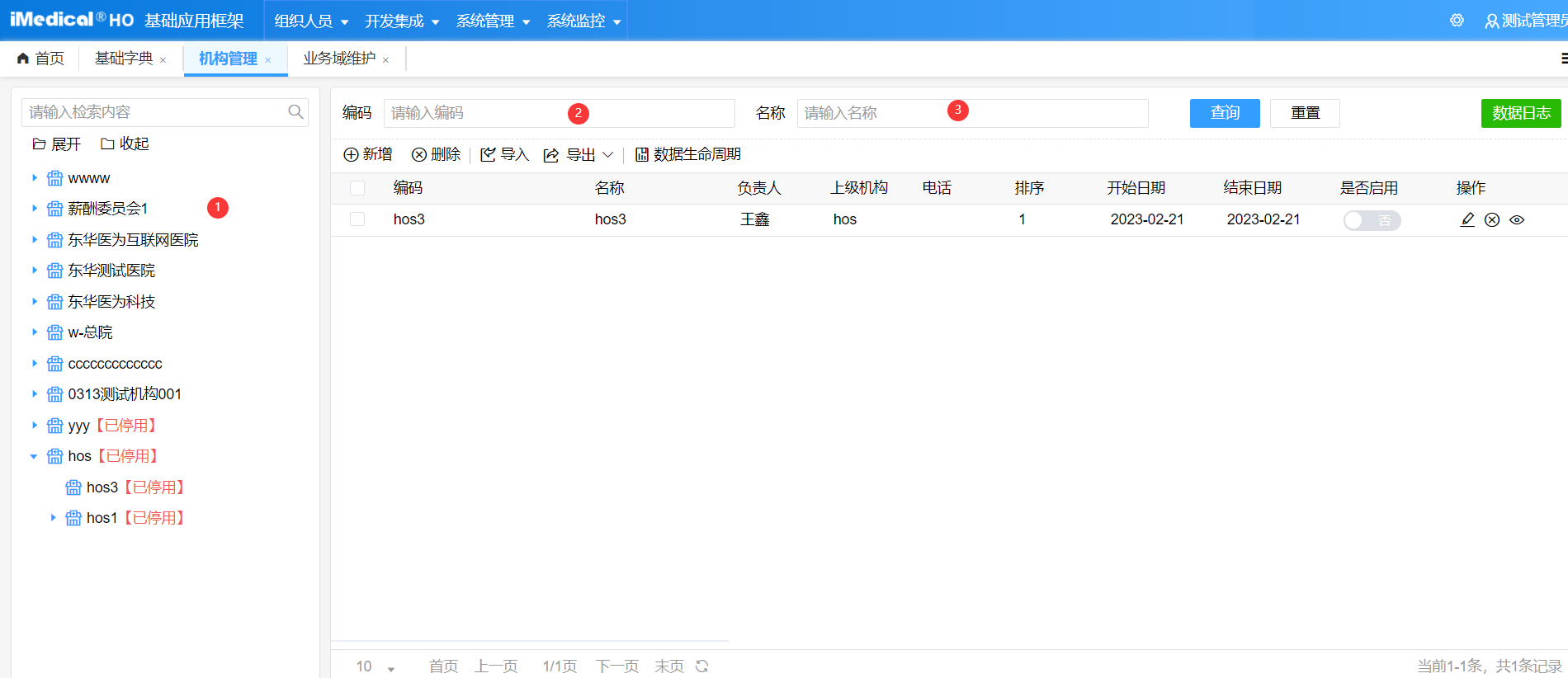Open 数据生命周期 data lifecycle
This screenshot has width=1568, height=678.
tap(687, 154)
